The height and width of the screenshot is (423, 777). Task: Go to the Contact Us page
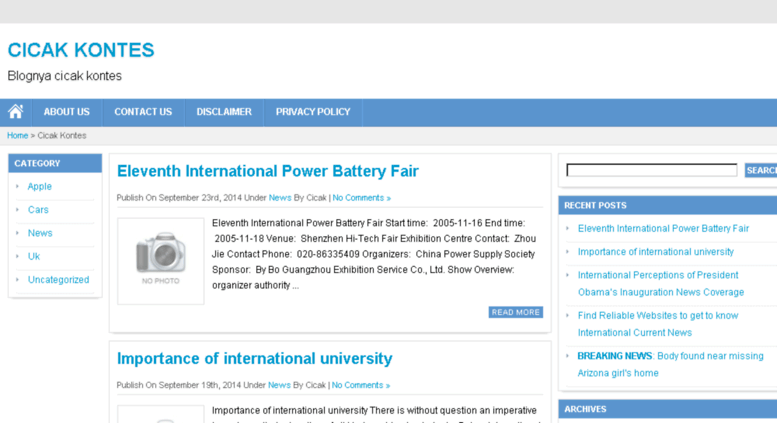point(143,112)
